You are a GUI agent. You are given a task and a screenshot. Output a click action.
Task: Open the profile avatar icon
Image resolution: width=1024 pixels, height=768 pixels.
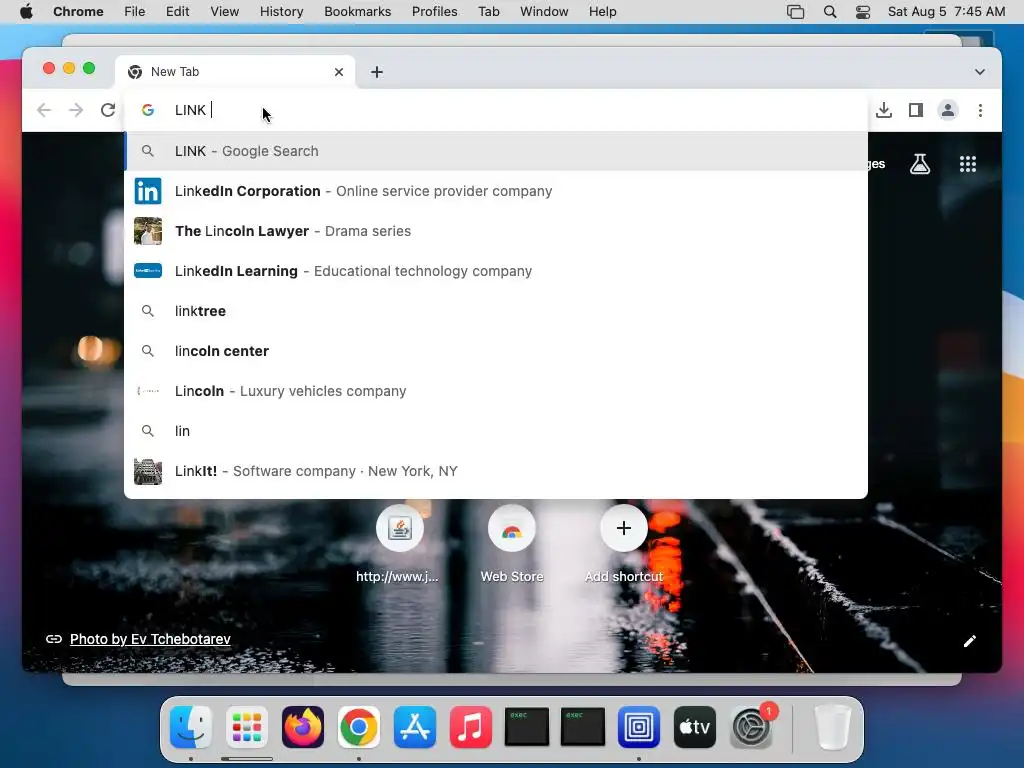tap(948, 110)
